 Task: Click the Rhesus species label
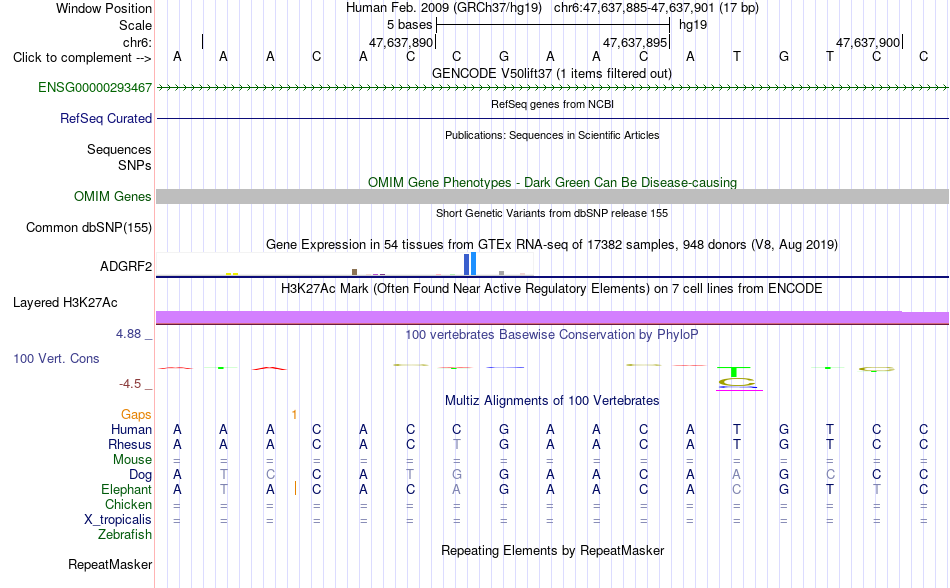point(130,444)
